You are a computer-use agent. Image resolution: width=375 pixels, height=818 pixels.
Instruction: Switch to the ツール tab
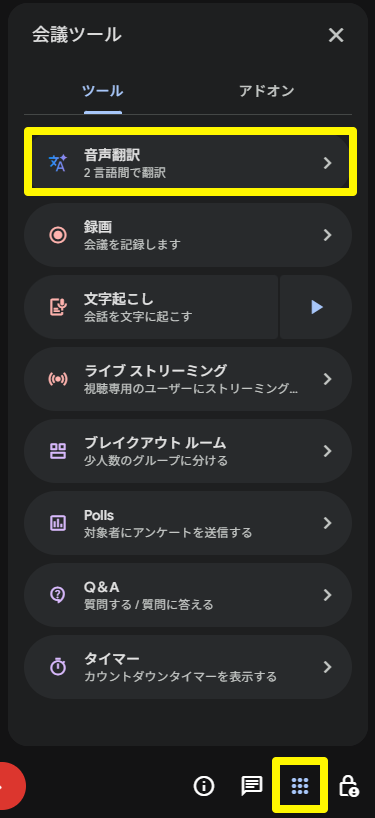point(103,91)
